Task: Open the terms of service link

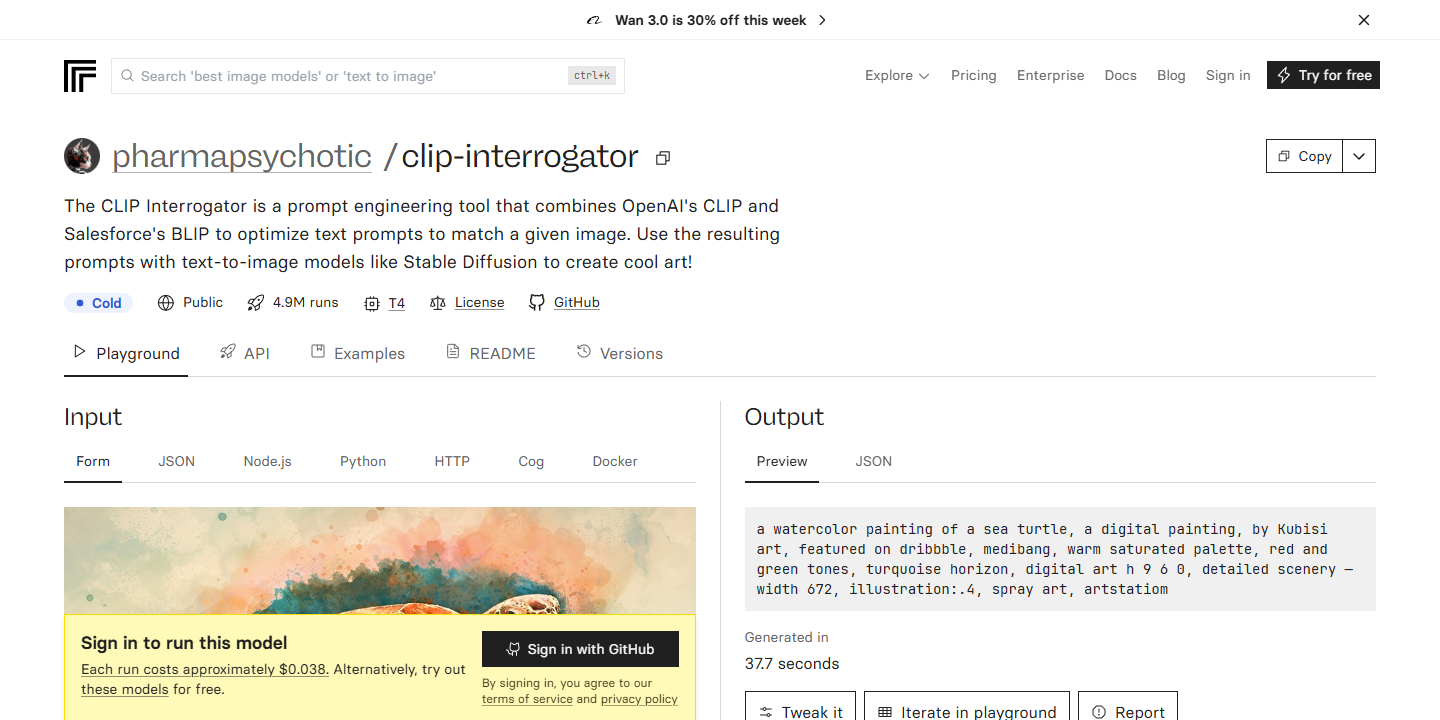Action: (527, 699)
